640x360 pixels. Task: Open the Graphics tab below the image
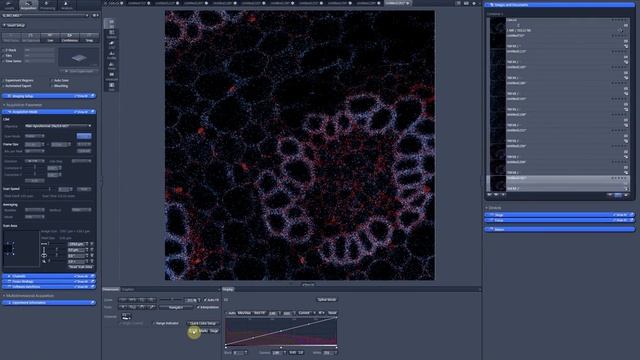pyautogui.click(x=128, y=289)
